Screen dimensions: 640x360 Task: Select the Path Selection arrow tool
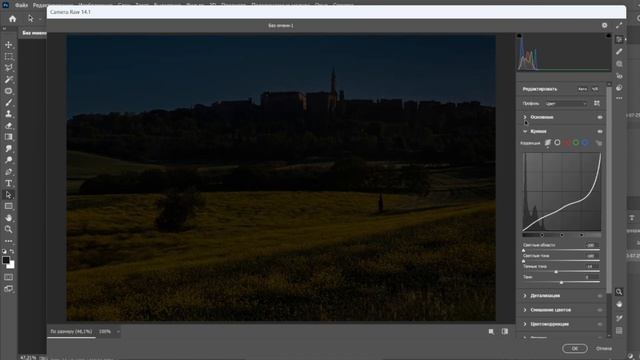[x=9, y=195]
